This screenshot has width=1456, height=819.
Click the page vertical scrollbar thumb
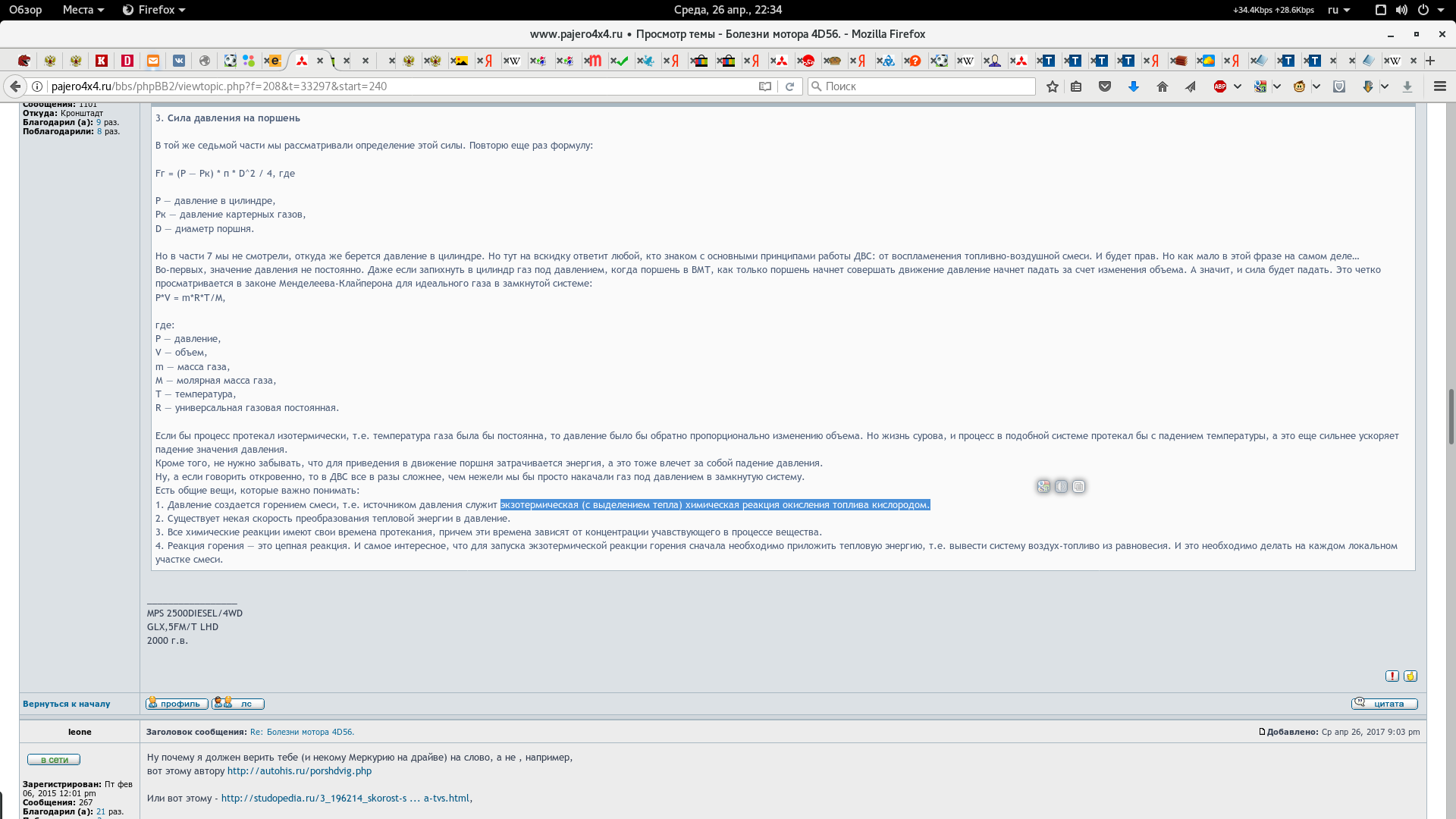[x=1451, y=416]
